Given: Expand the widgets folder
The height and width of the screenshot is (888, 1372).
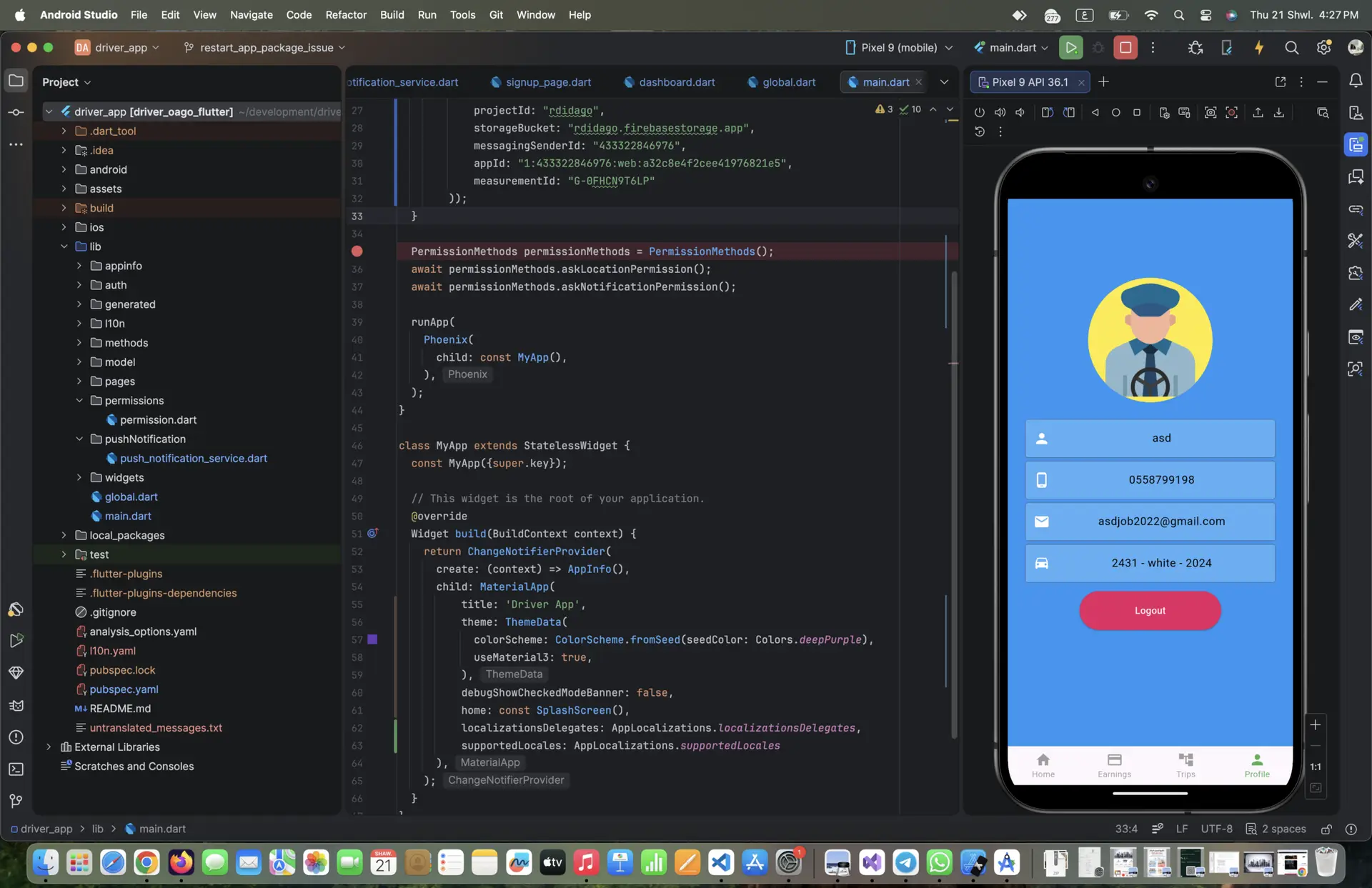Looking at the screenshot, I should pos(79,478).
